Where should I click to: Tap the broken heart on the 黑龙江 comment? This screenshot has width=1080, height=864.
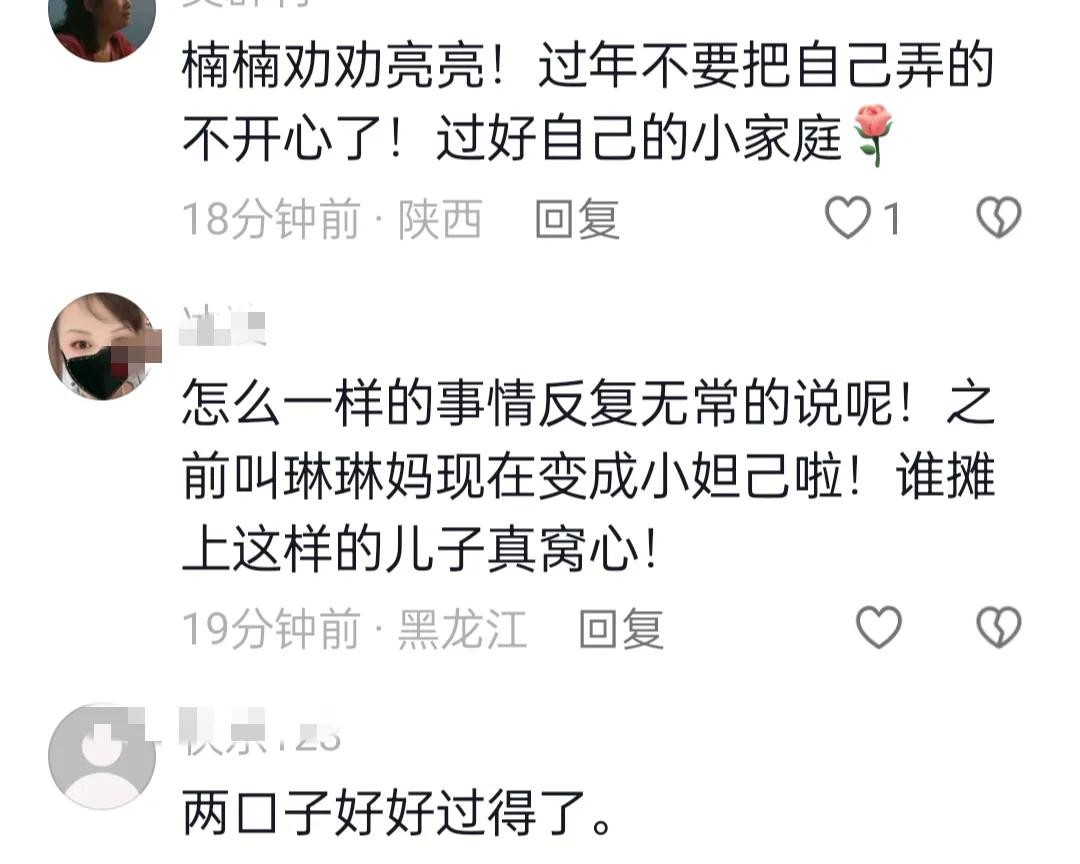click(999, 627)
